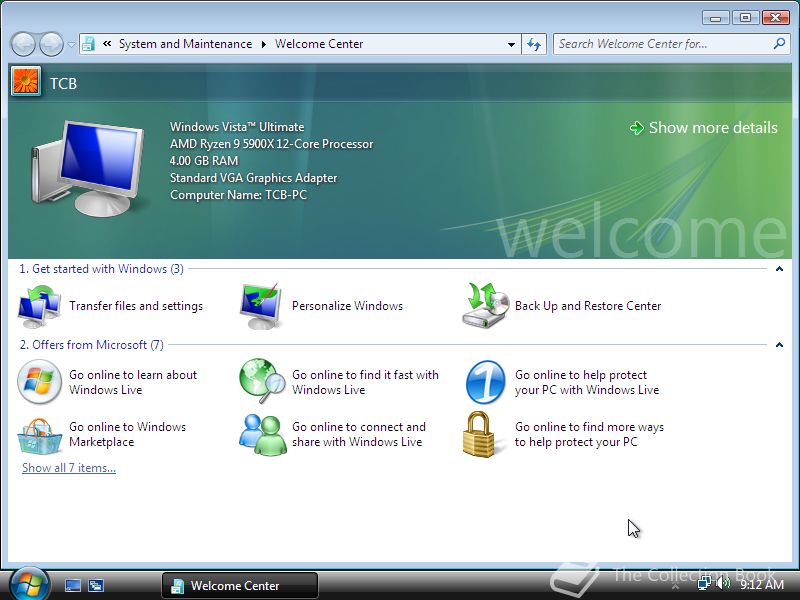The height and width of the screenshot is (600, 800).
Task: Click the address bar control panel icon
Action: pos(89,44)
